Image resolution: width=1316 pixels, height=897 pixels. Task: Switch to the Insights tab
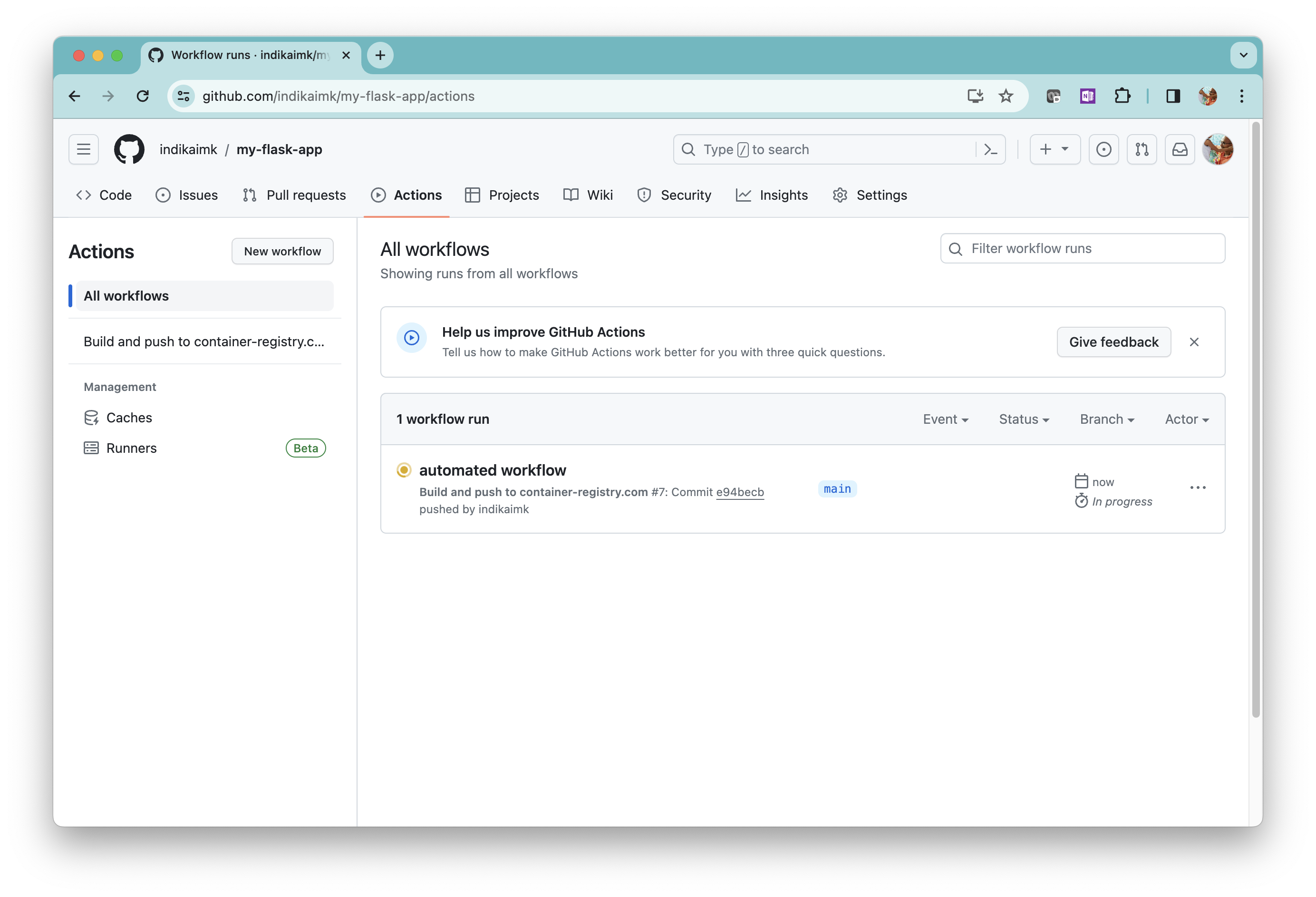tap(772, 195)
